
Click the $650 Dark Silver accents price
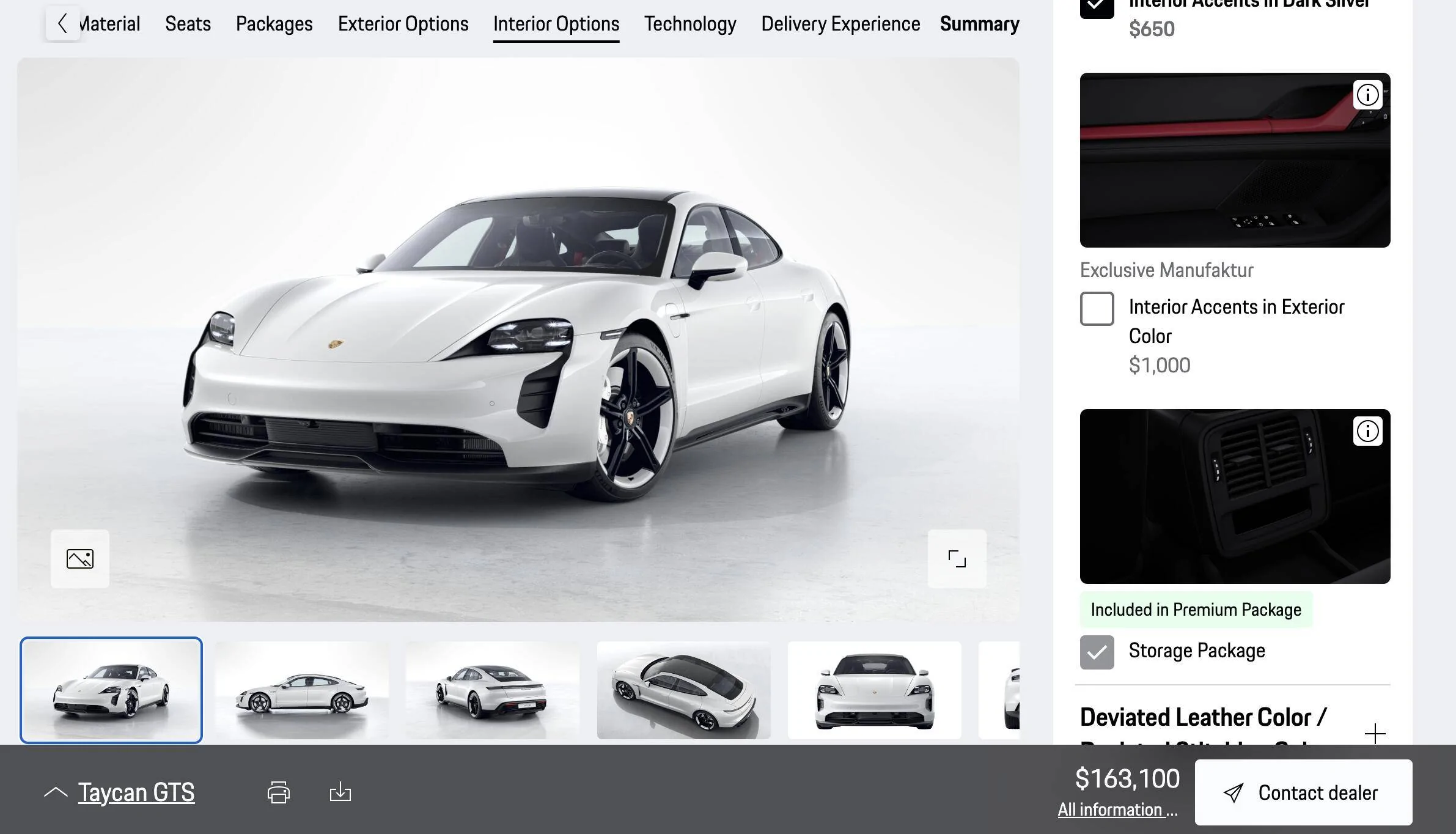(x=1152, y=29)
